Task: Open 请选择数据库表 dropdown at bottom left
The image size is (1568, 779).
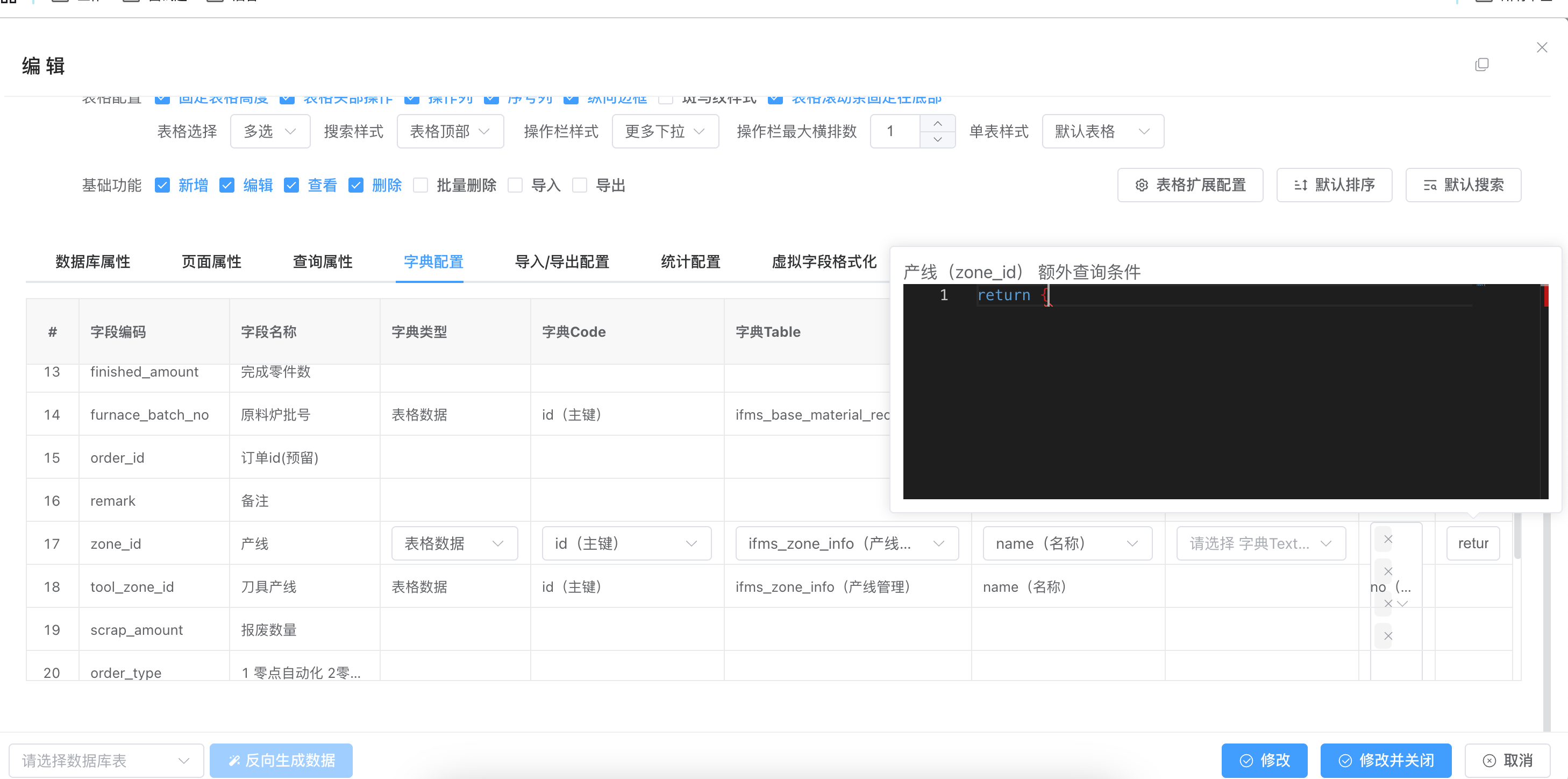Action: [x=106, y=760]
